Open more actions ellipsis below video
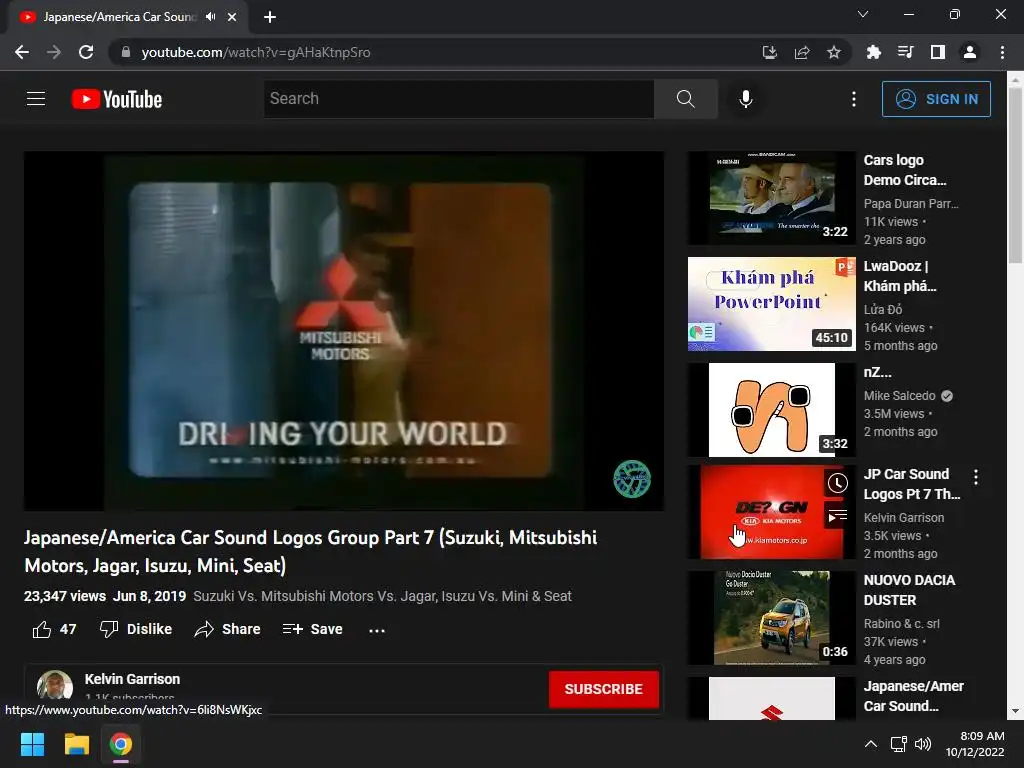This screenshot has height=768, width=1024. tap(377, 630)
